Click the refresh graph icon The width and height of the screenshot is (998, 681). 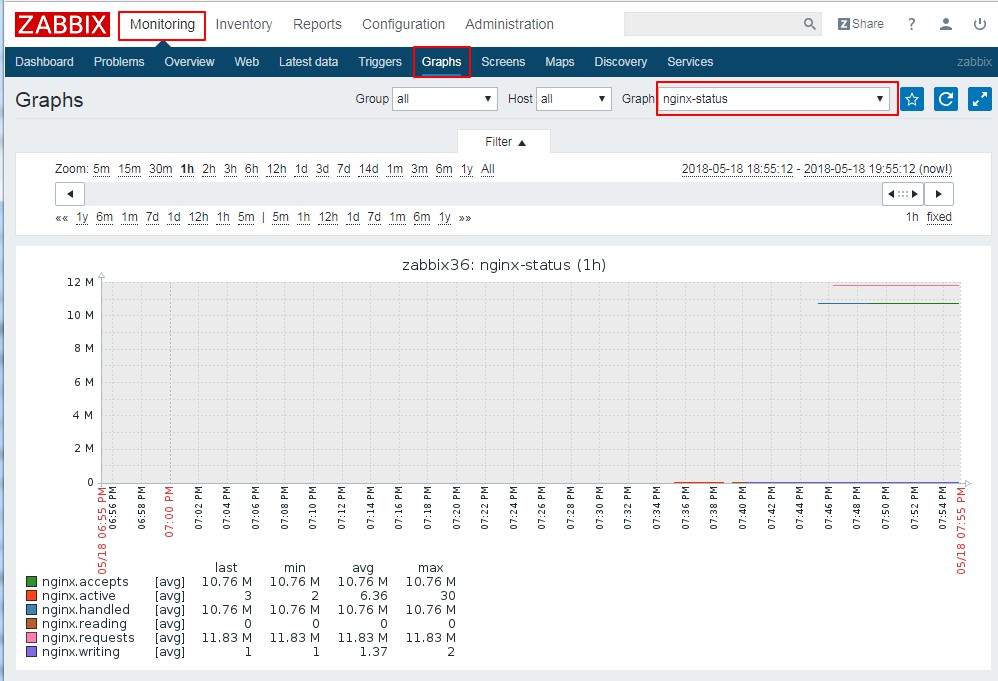click(945, 99)
